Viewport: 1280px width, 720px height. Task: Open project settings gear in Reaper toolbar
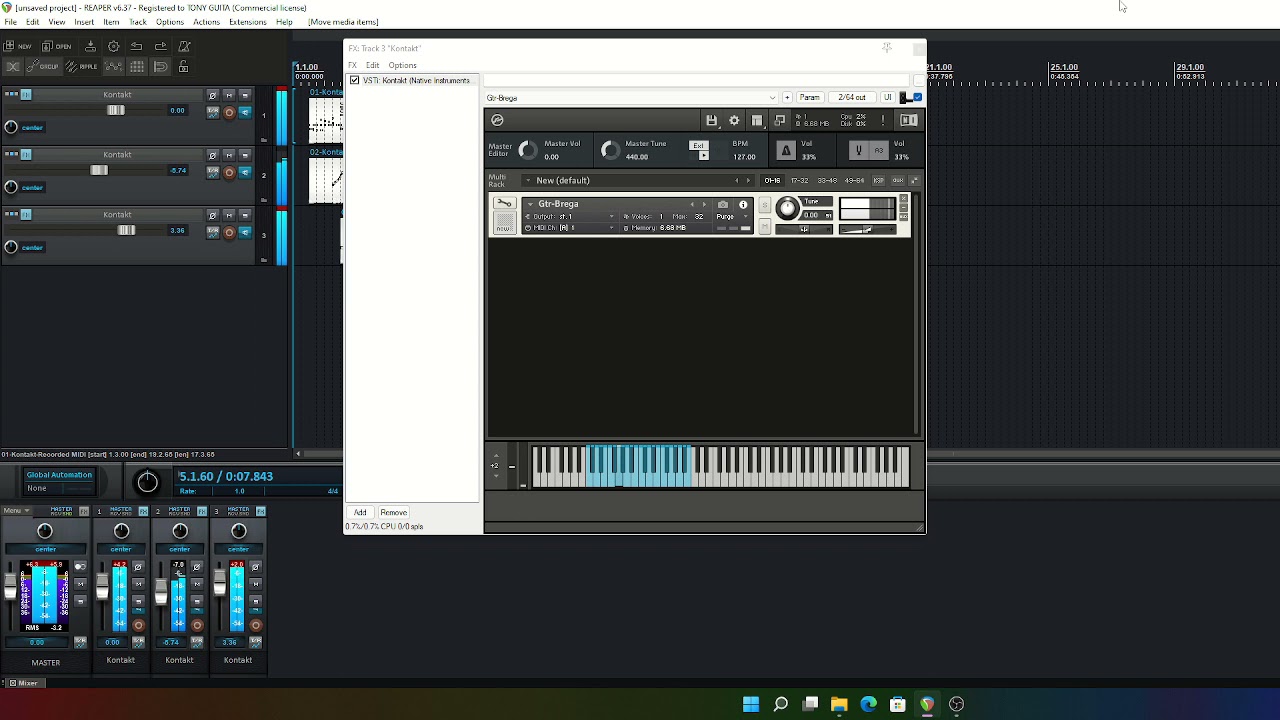113,46
